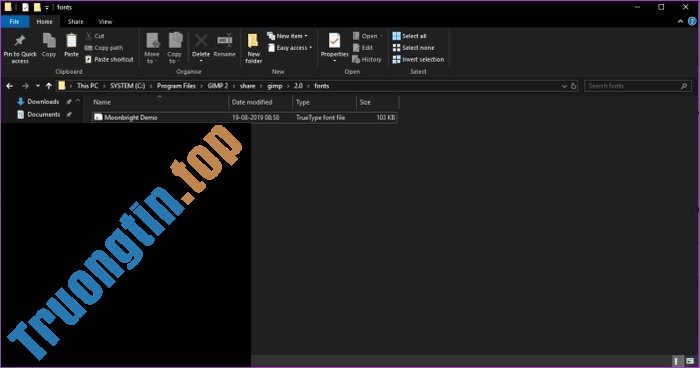Sort by Size column header

tap(378, 102)
